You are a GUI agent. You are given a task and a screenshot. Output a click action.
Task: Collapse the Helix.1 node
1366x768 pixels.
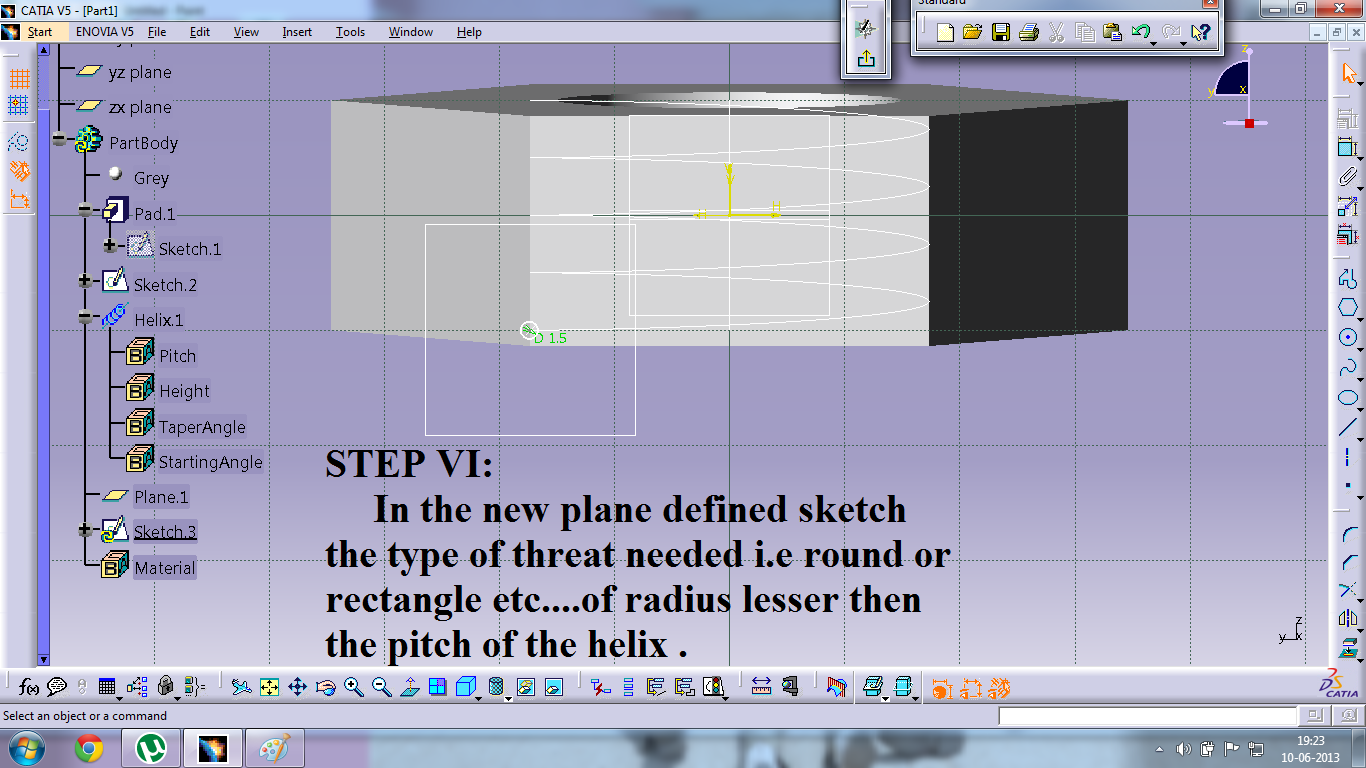point(85,317)
